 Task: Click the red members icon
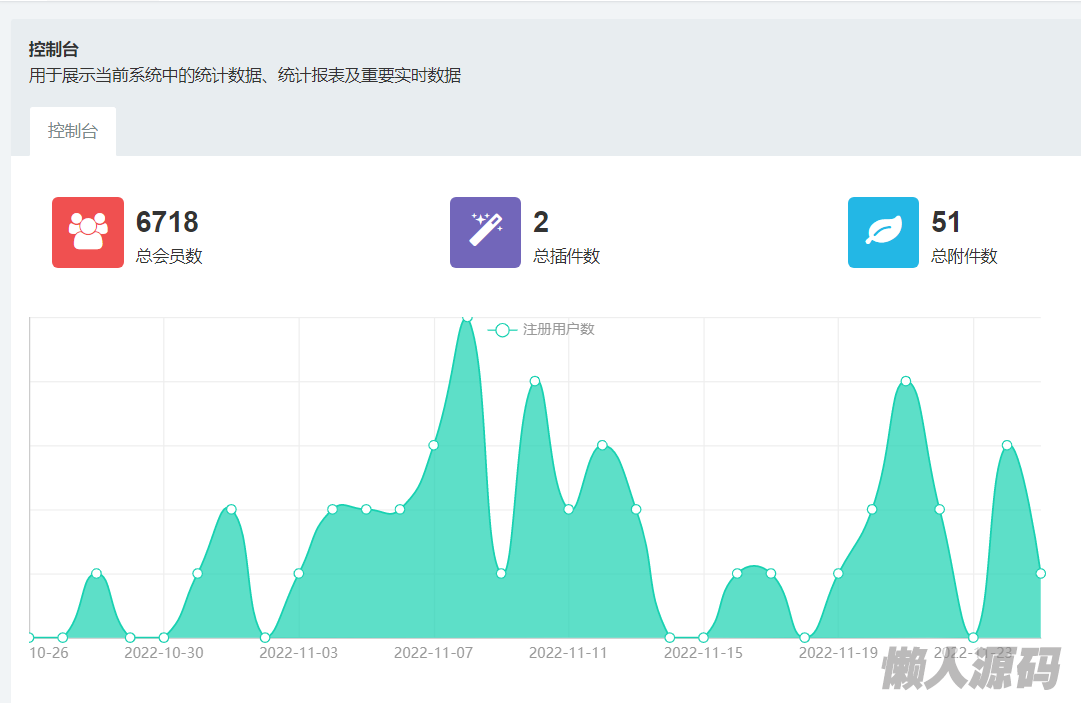[88, 232]
